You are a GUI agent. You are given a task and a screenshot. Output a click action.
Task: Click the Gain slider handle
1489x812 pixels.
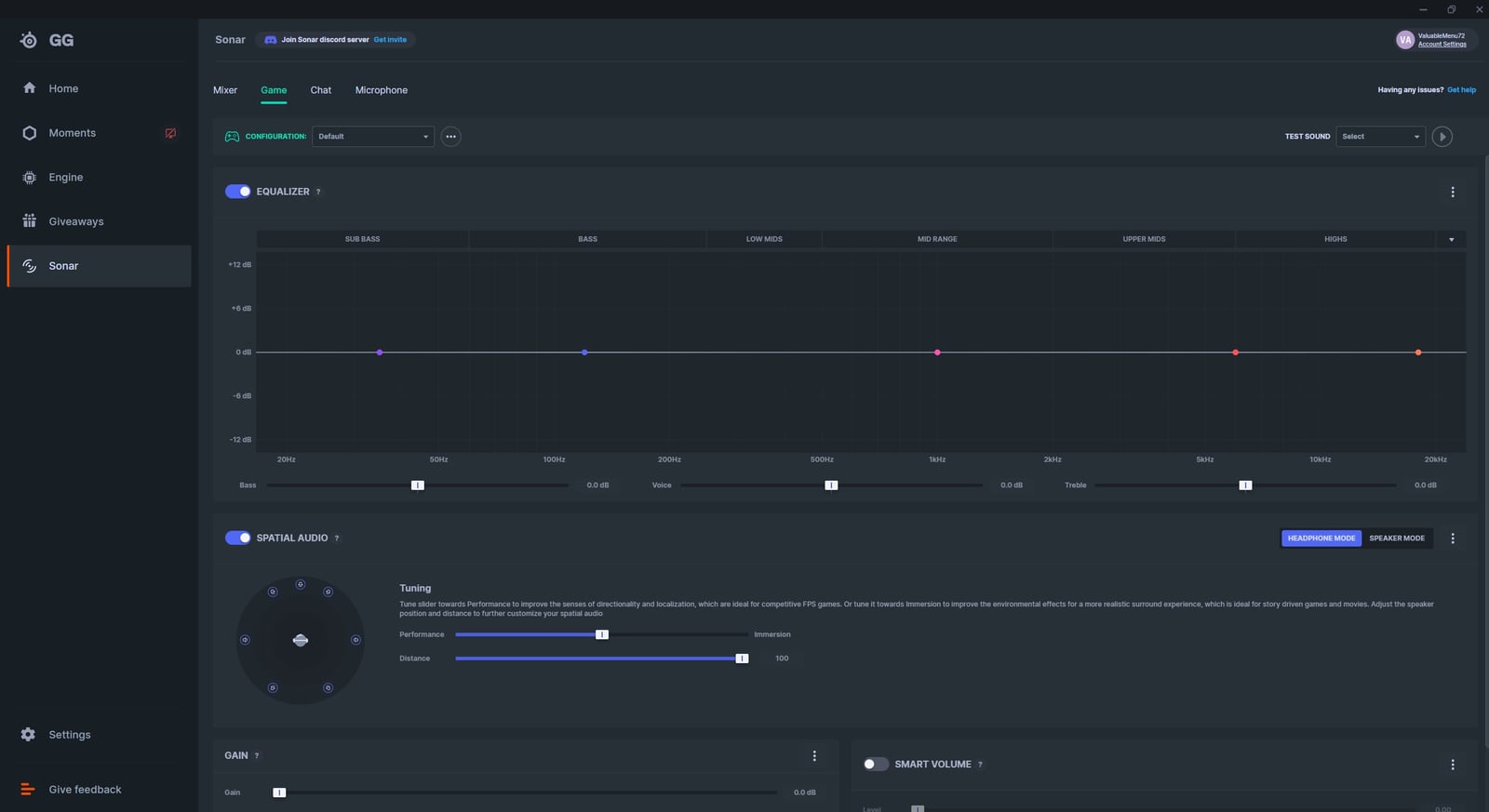click(x=279, y=792)
